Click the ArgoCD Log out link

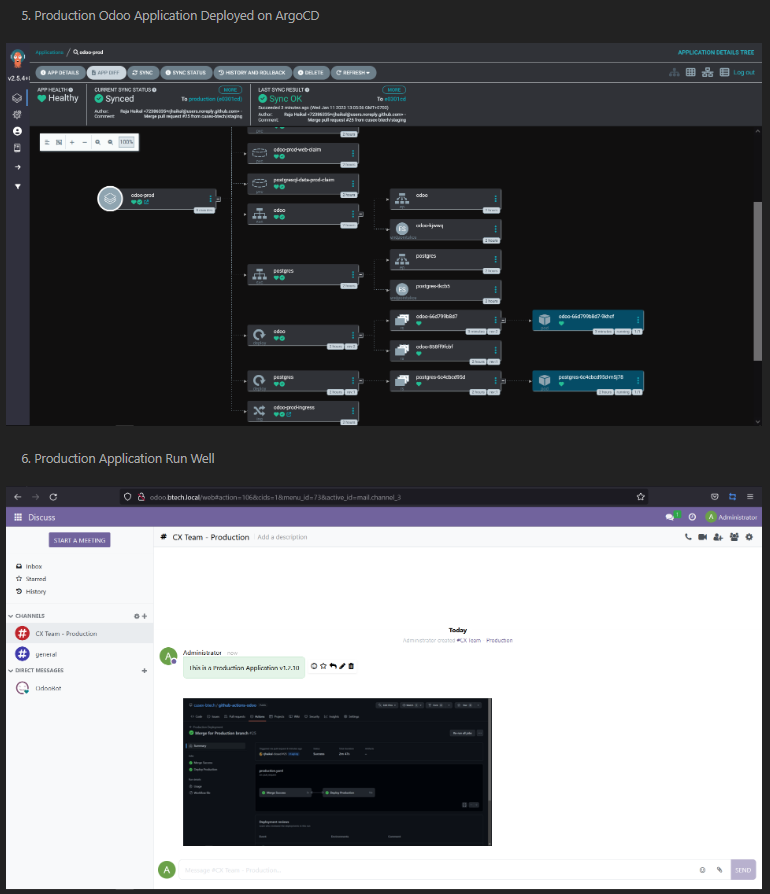click(744, 72)
